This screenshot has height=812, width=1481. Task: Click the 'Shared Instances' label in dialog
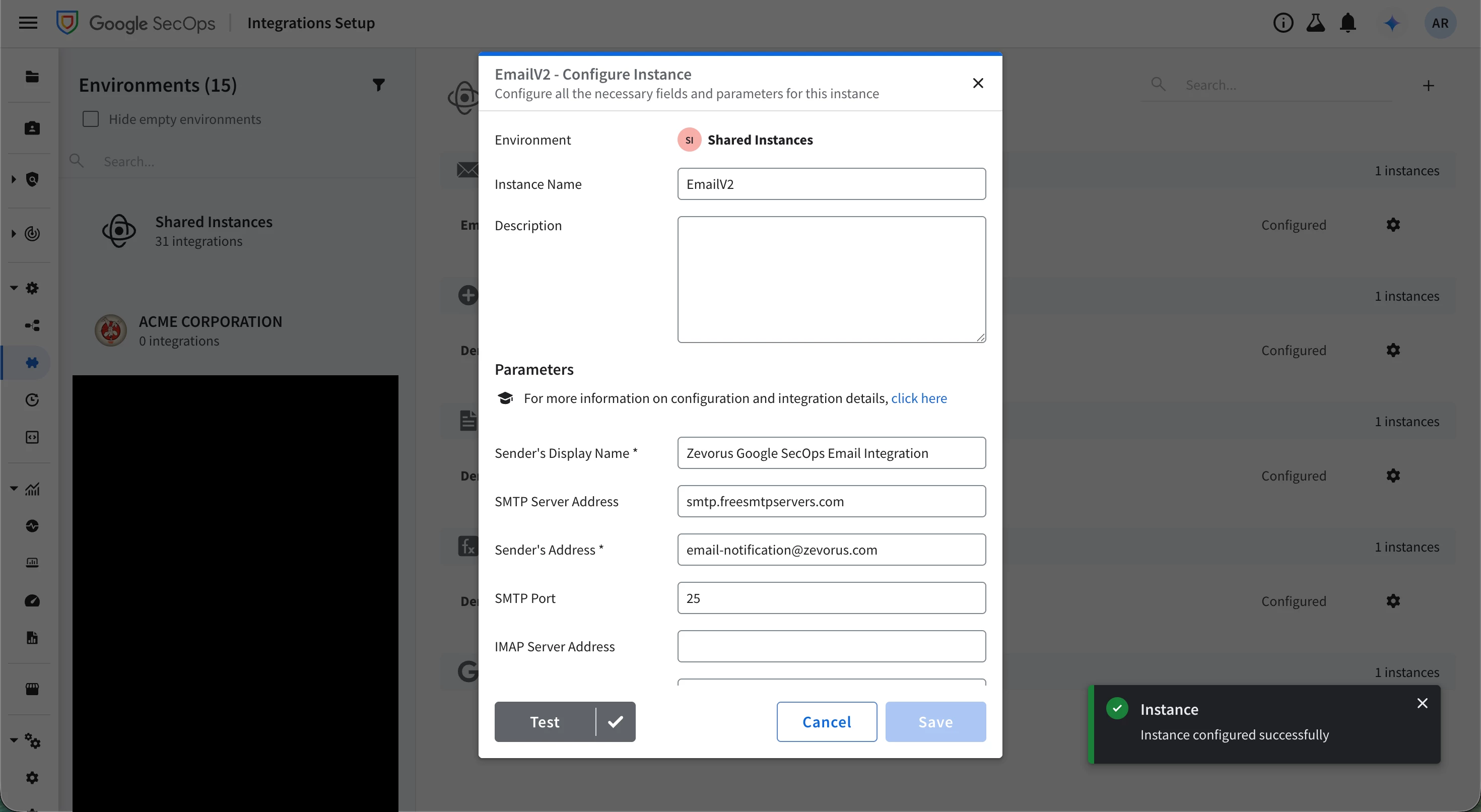coord(760,140)
